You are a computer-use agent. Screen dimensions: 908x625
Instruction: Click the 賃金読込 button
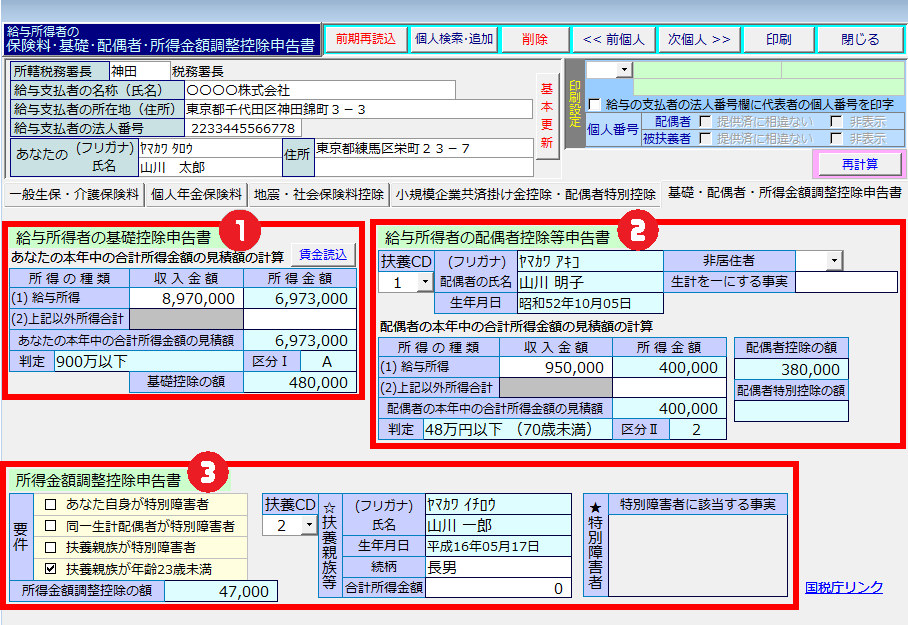[x=323, y=254]
